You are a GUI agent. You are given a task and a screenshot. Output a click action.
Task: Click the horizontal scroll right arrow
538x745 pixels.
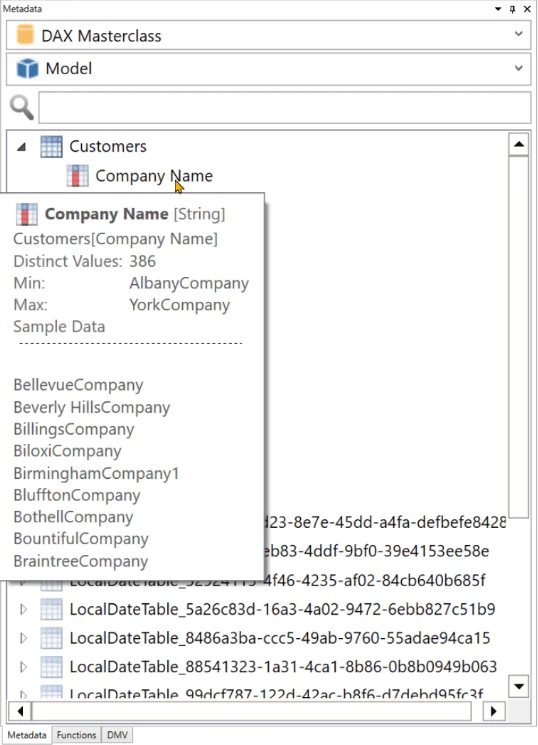coord(493,711)
